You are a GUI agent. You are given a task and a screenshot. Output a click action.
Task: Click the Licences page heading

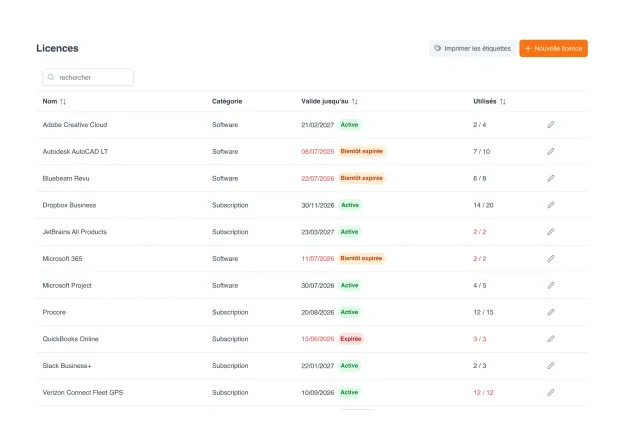click(x=57, y=48)
